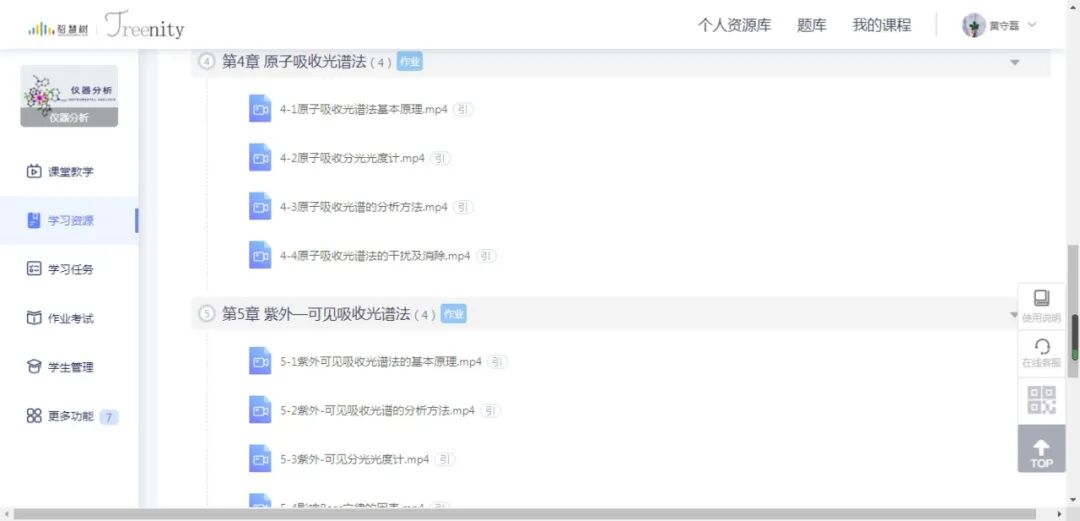
Task: Go to 作业考试 section
Action: tap(69, 318)
